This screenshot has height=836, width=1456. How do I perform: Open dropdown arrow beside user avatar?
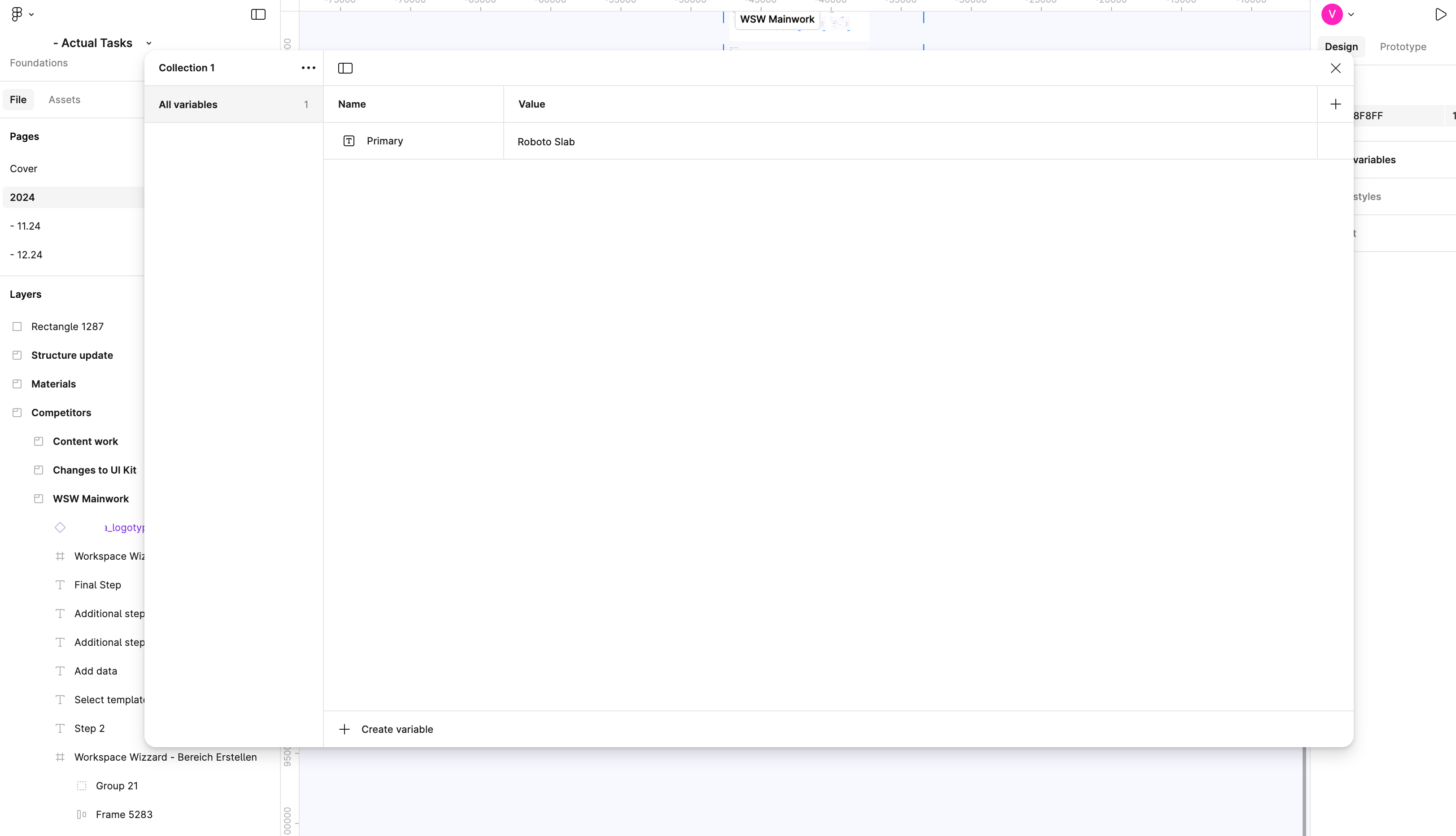tap(1351, 14)
